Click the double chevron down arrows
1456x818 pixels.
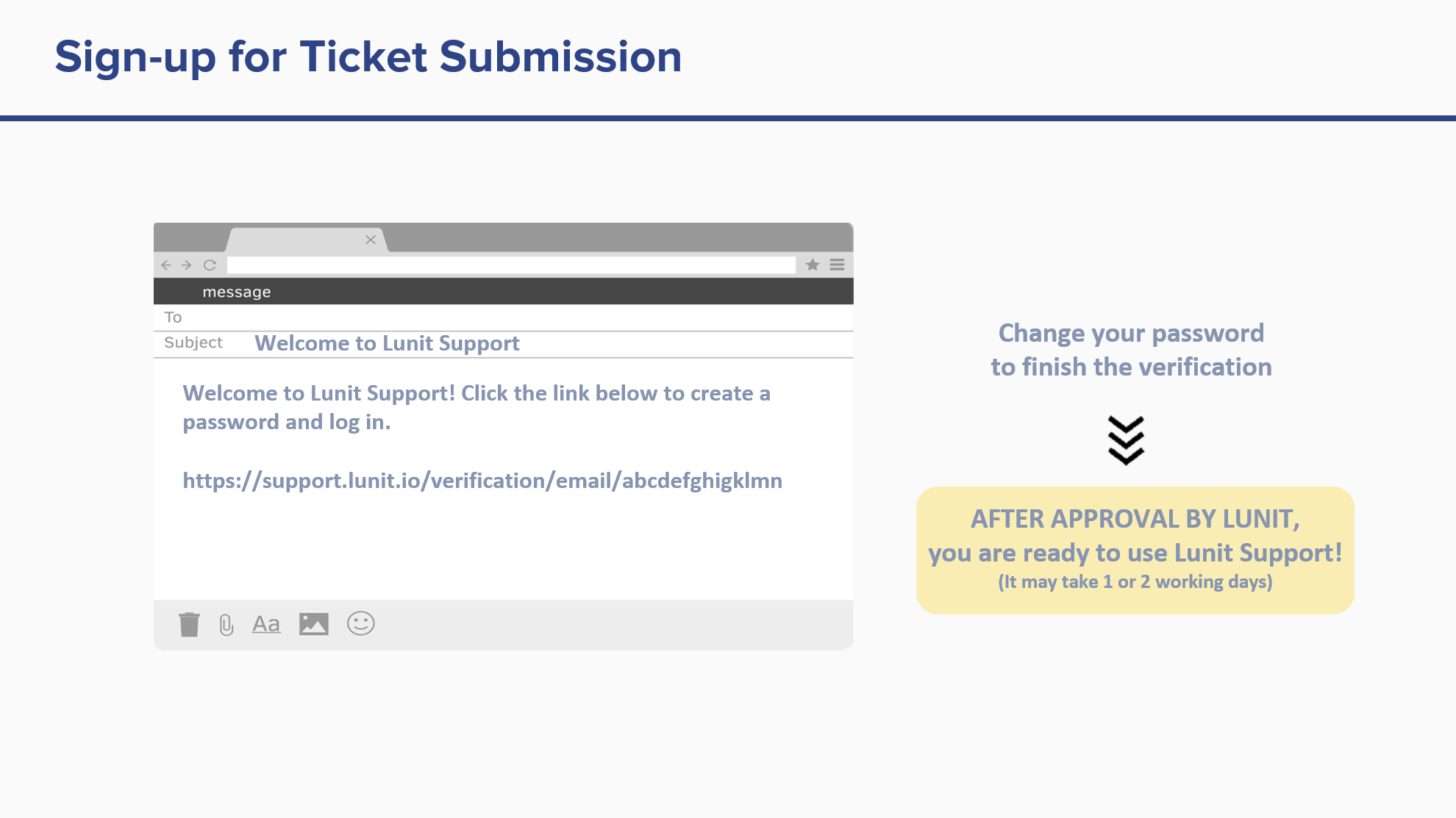click(x=1126, y=441)
